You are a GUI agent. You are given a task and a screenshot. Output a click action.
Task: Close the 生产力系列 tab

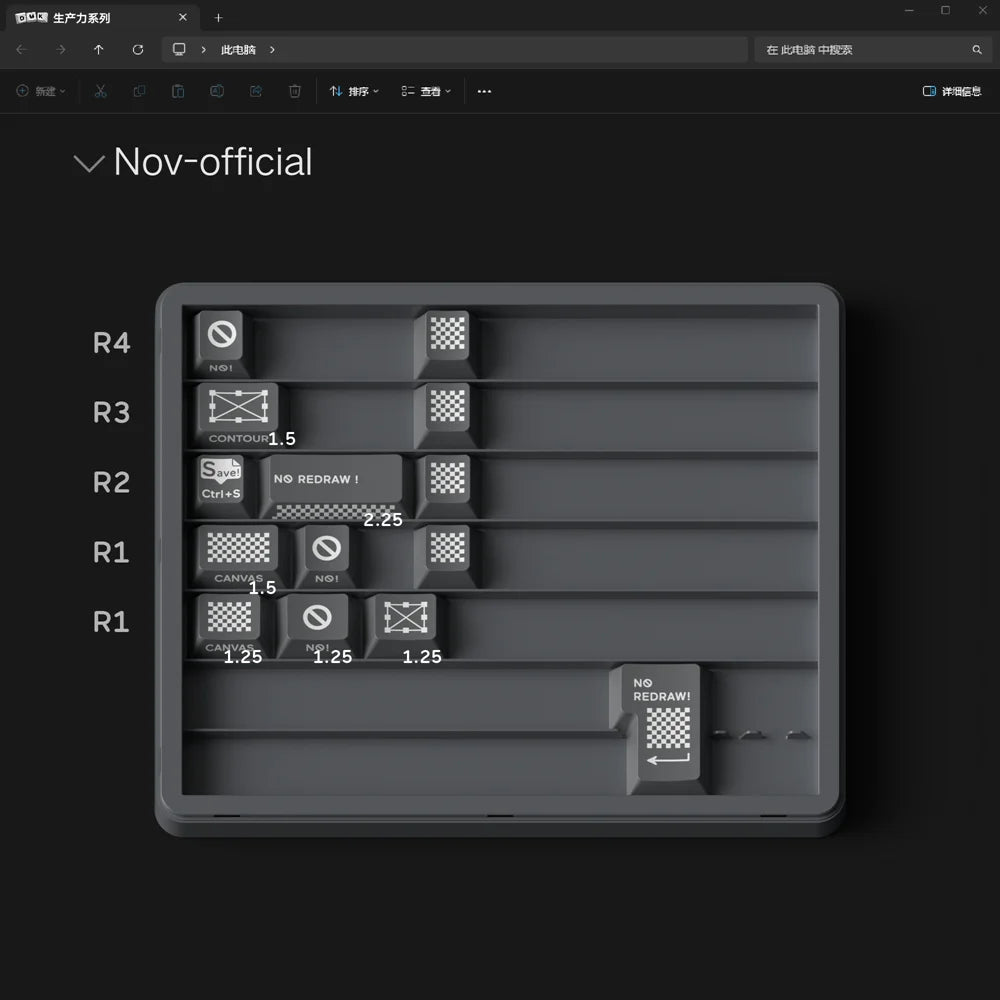183,18
